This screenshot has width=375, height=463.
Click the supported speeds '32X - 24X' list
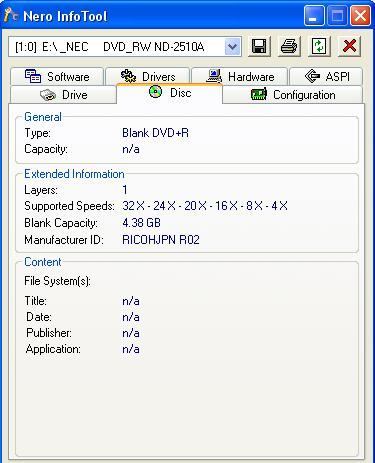205,206
